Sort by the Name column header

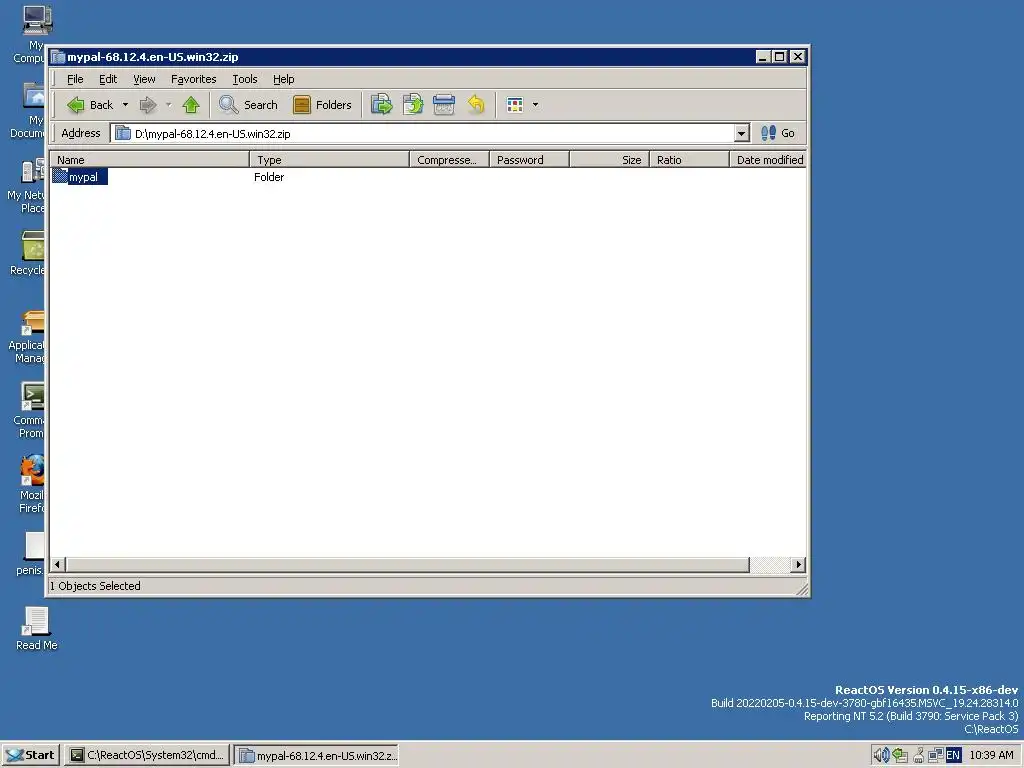[150, 160]
